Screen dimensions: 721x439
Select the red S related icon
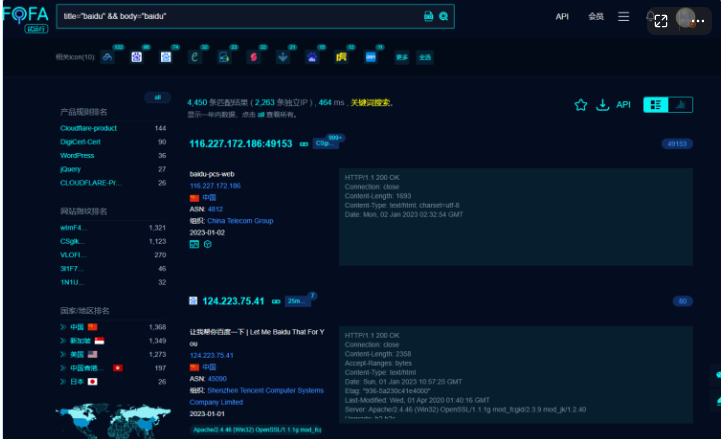point(253,57)
